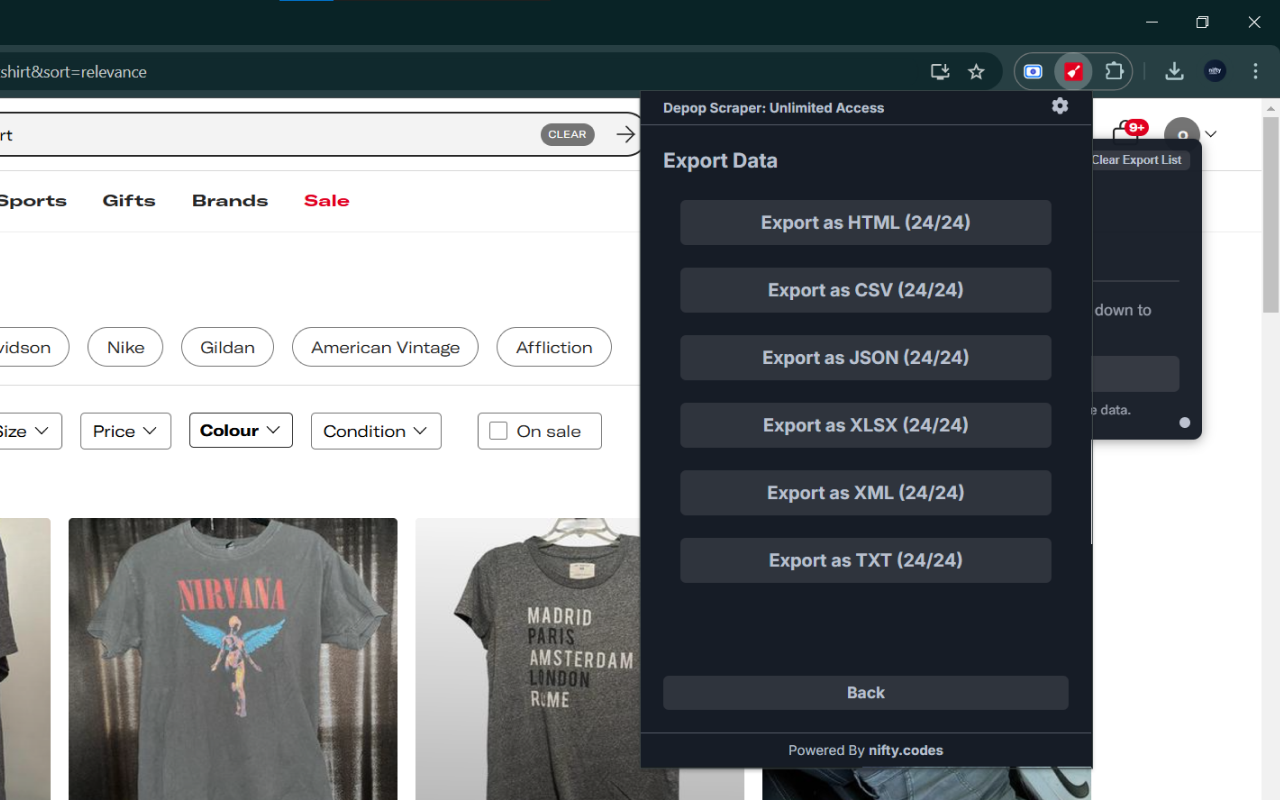This screenshot has height=800, width=1280.
Task: Click the blue screen-capture extension icon
Action: pyautogui.click(x=1033, y=72)
